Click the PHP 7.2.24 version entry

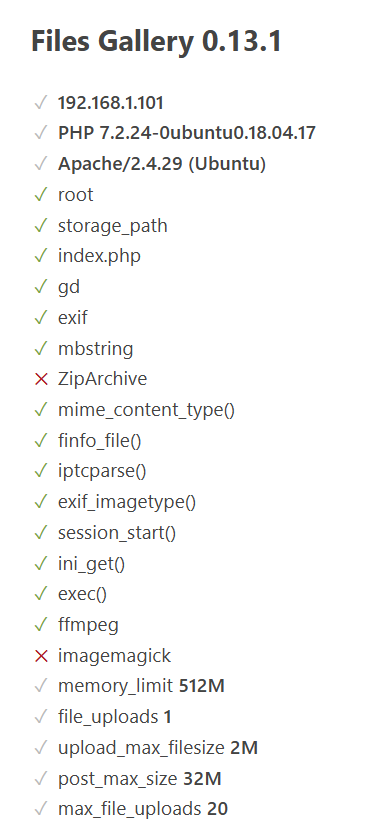click(x=187, y=133)
